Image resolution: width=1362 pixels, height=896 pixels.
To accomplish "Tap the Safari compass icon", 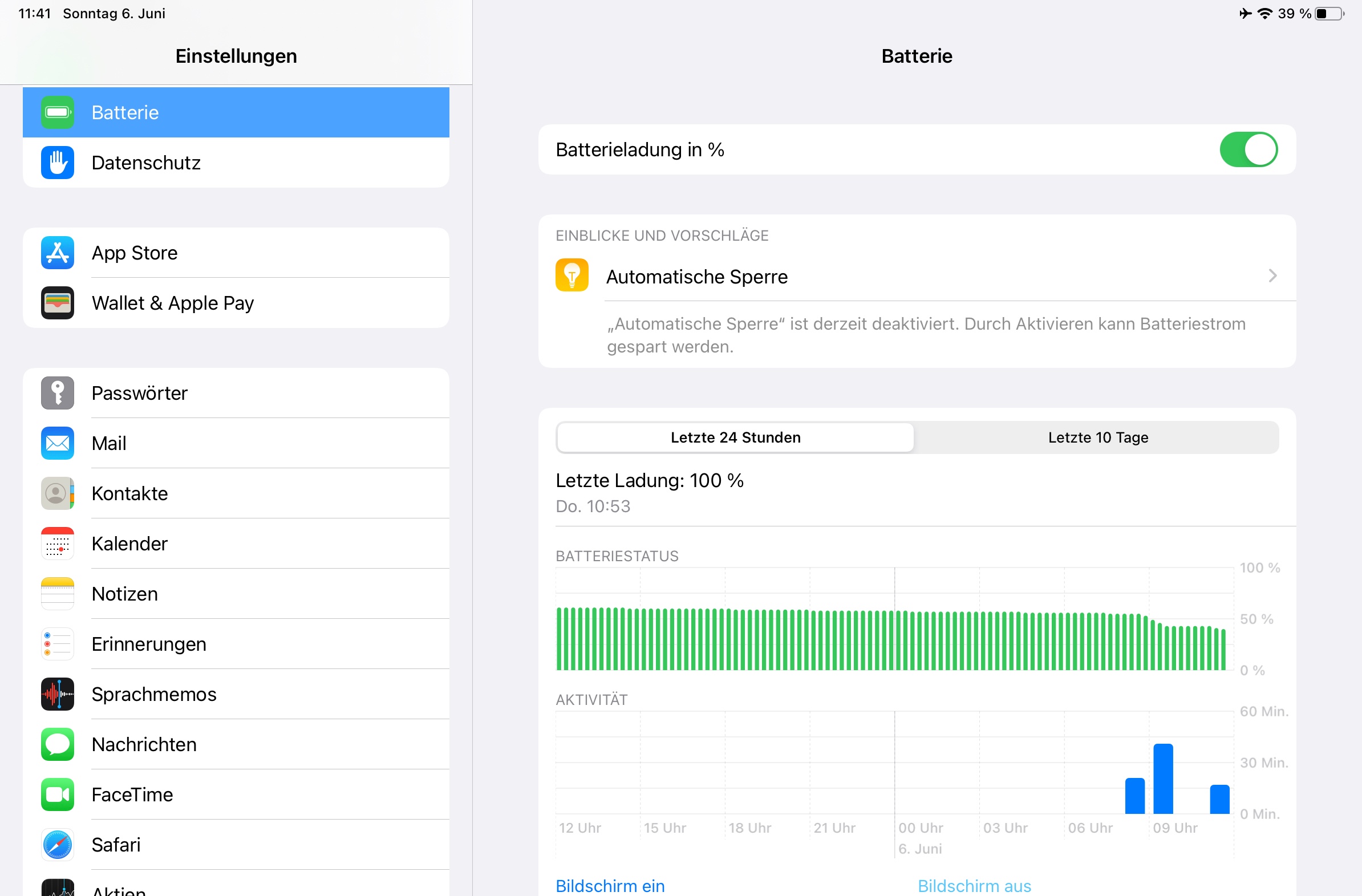I will [57, 845].
